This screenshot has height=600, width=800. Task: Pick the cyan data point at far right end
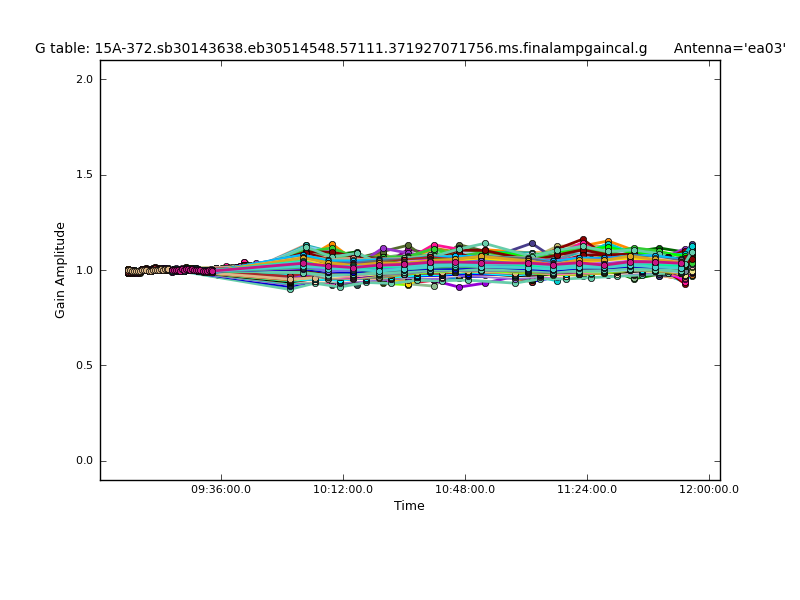[692, 246]
